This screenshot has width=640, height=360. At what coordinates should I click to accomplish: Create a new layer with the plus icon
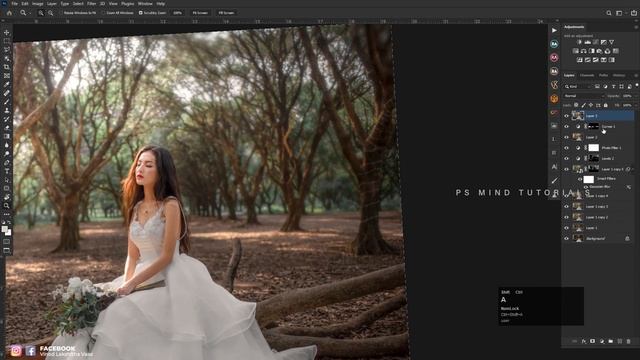pos(620,341)
